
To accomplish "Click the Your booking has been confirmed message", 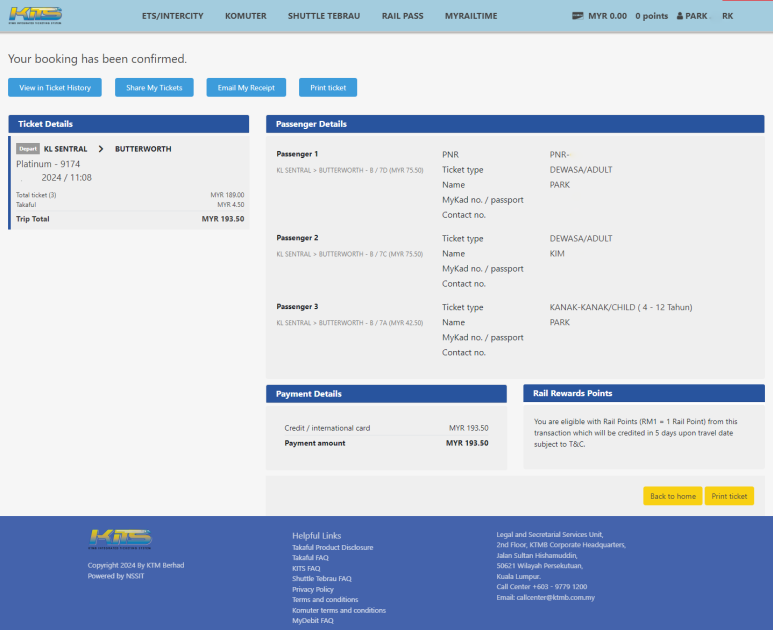I will (x=98, y=59).
